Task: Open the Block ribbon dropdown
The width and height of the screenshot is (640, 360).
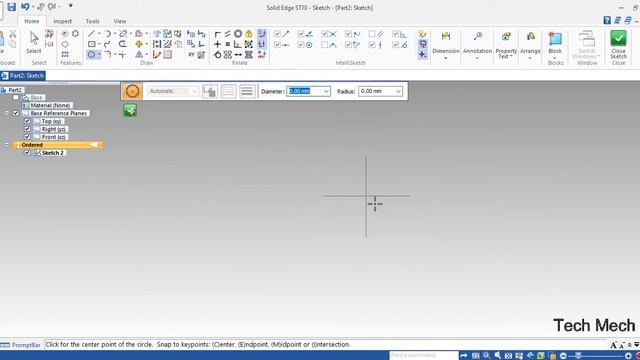Action: (x=555, y=58)
